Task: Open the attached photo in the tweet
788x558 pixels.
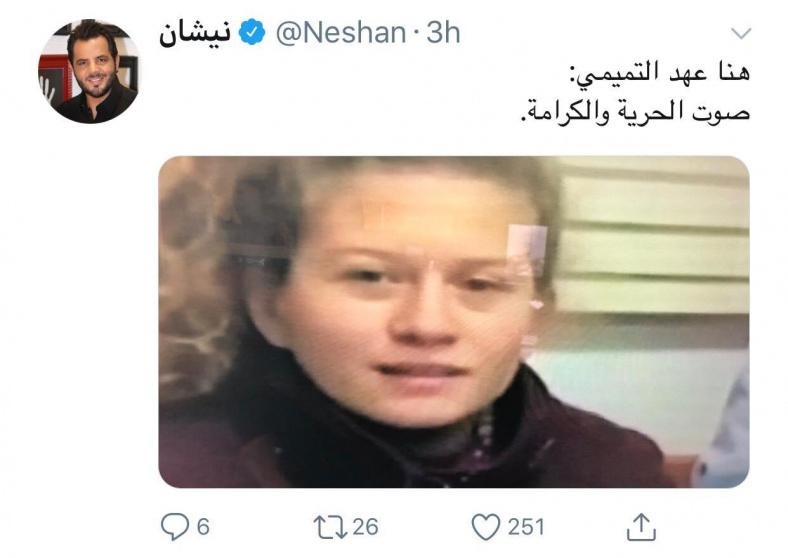Action: pos(454,322)
